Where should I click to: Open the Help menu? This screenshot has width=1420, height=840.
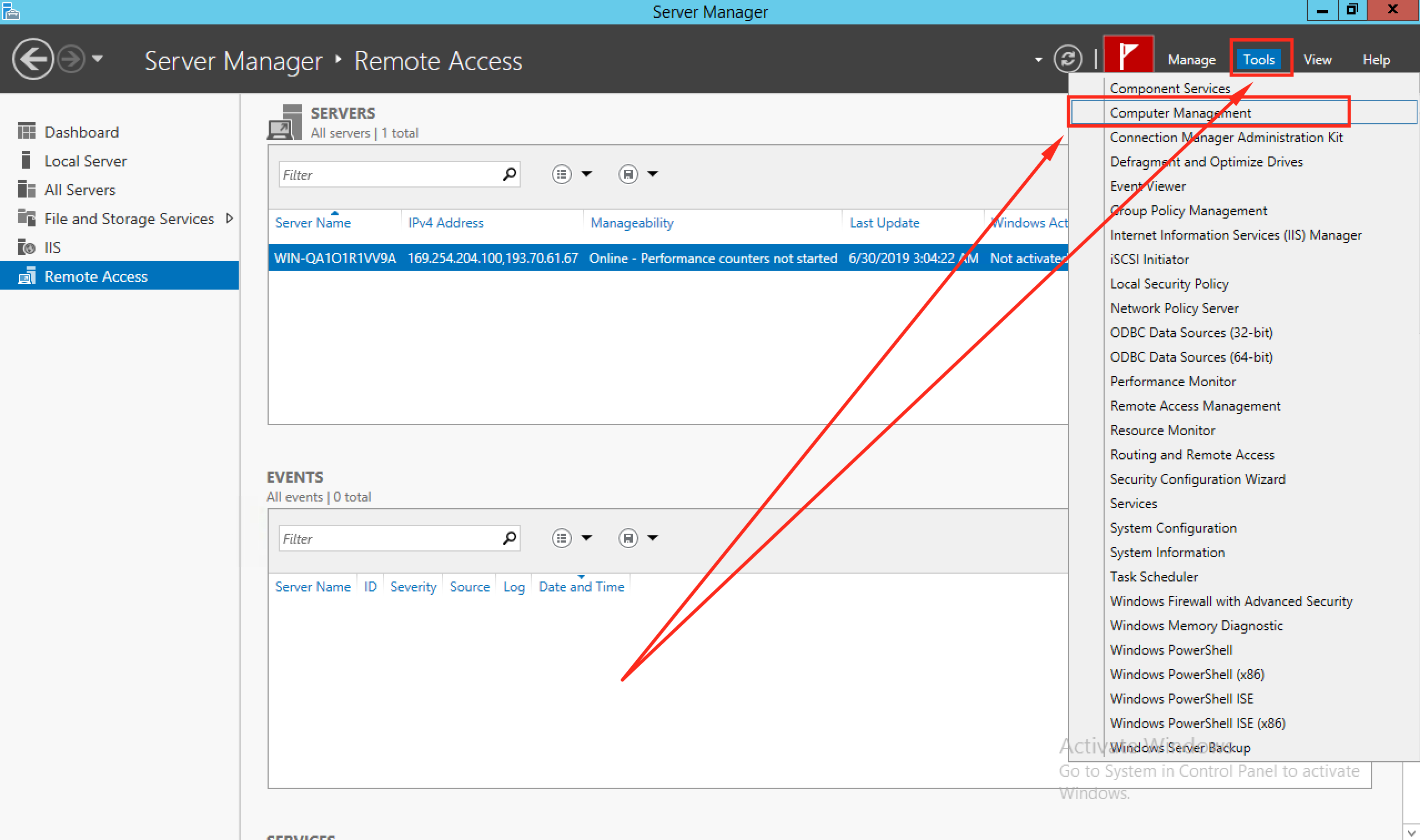click(x=1376, y=60)
